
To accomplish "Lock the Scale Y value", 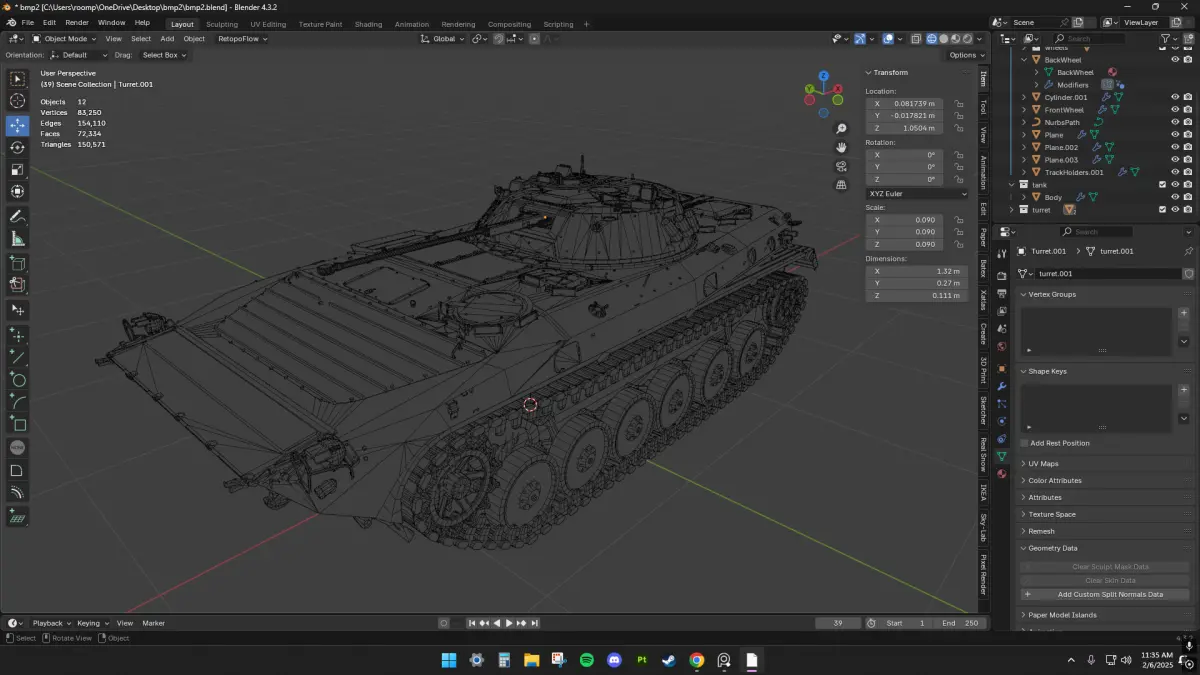I will 958,232.
